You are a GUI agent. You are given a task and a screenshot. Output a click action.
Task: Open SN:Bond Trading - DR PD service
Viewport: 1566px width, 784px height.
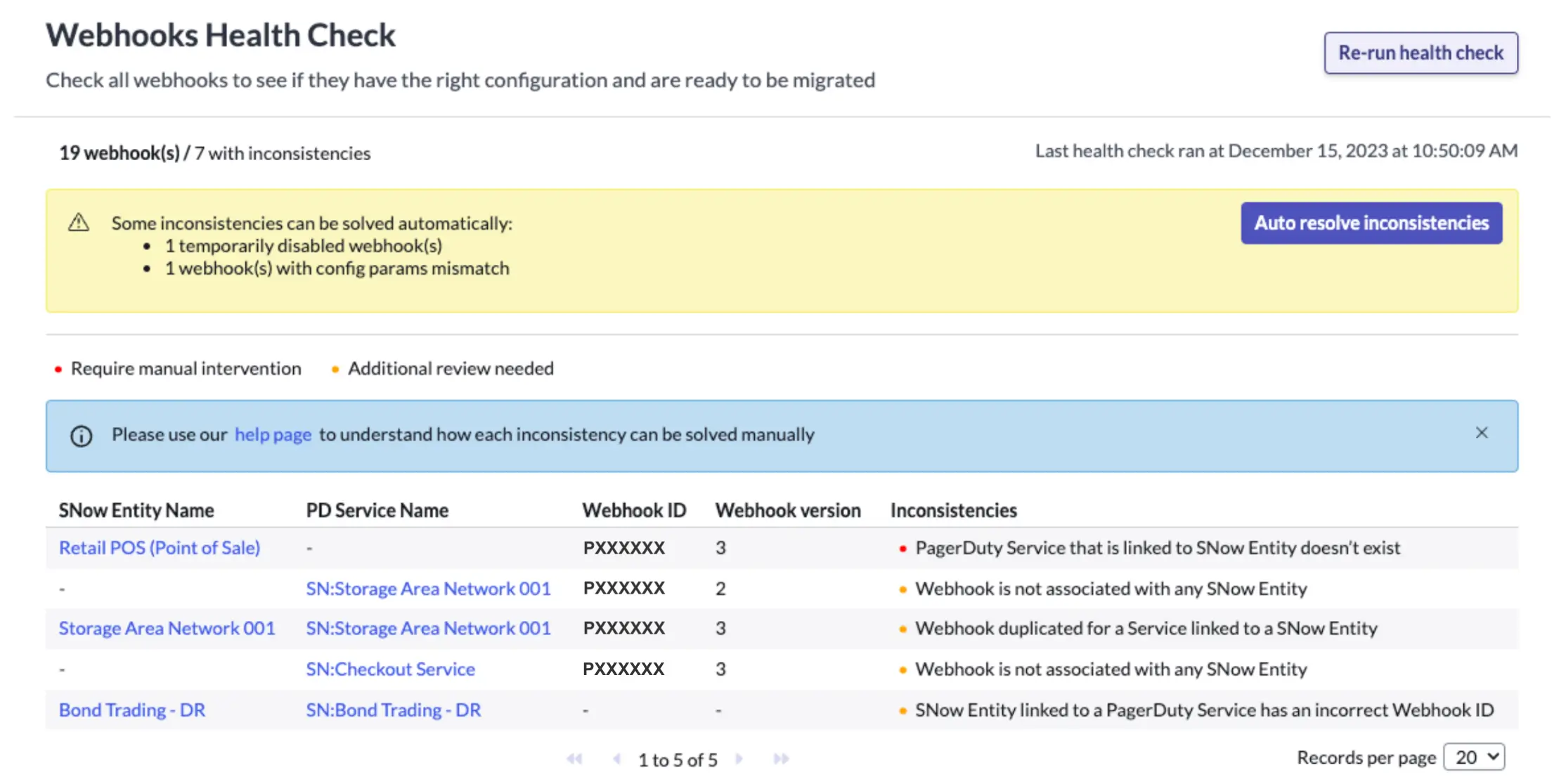(x=393, y=710)
